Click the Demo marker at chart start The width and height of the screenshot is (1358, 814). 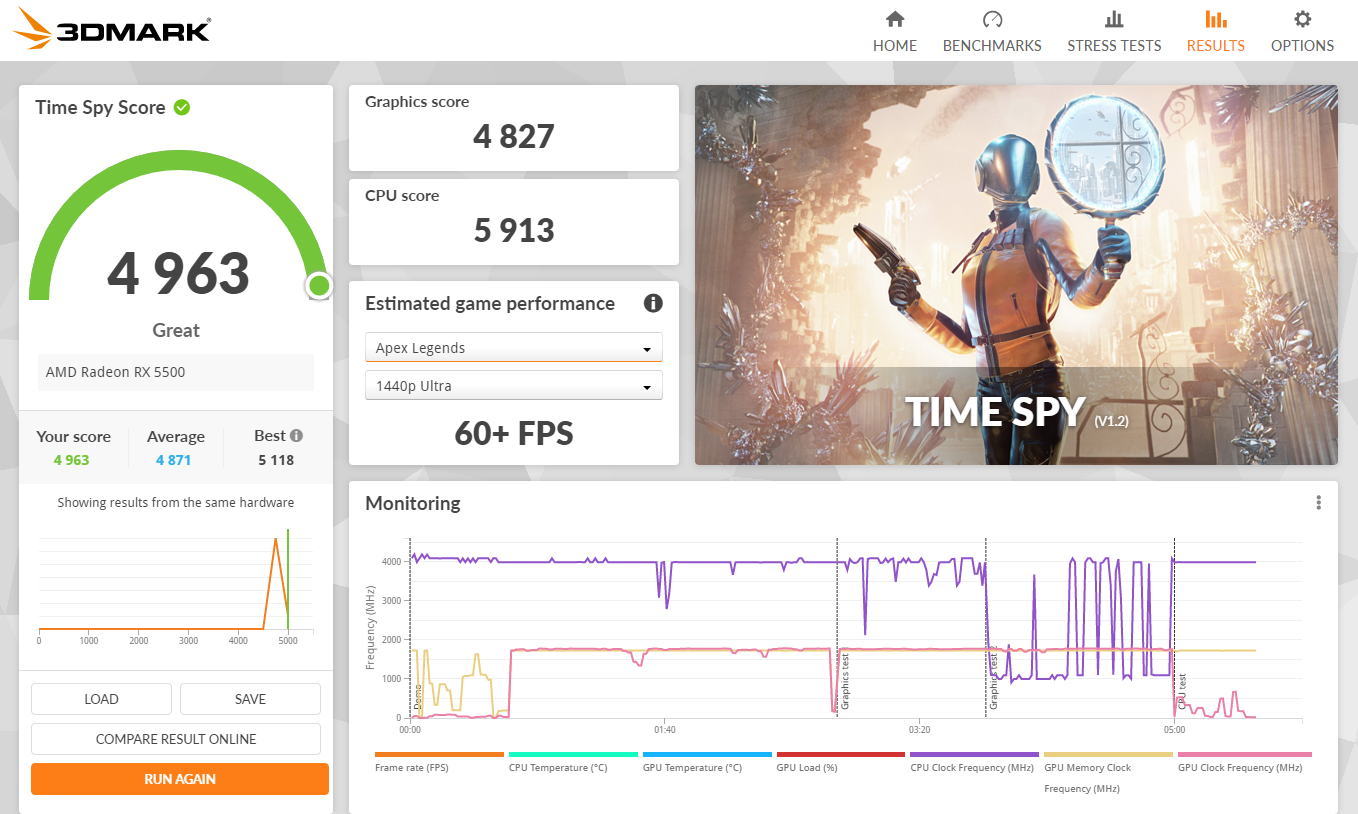[411, 628]
